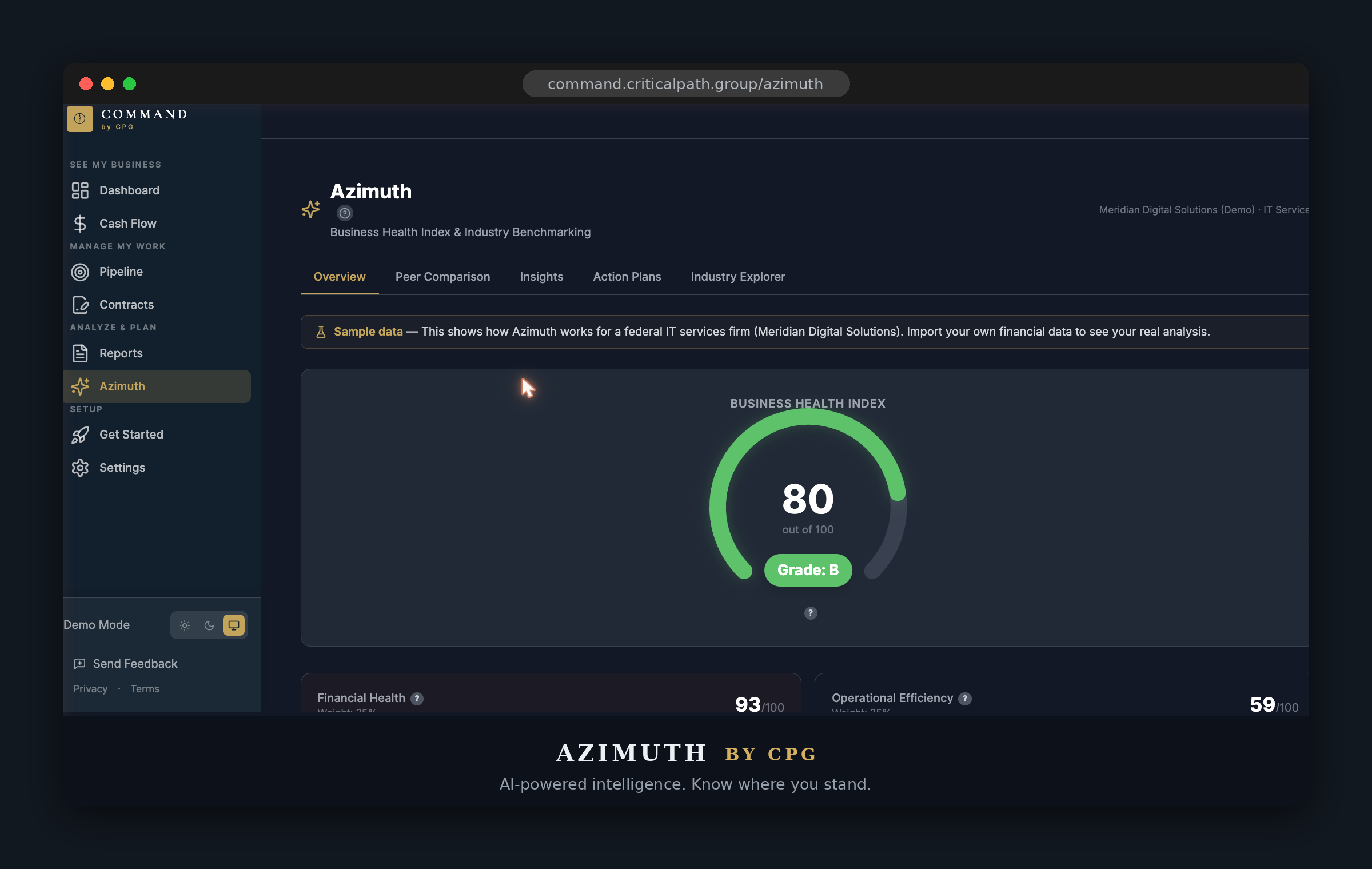Switch to dark theme moon toggle
Screen dimensions: 1372x869
coord(209,625)
